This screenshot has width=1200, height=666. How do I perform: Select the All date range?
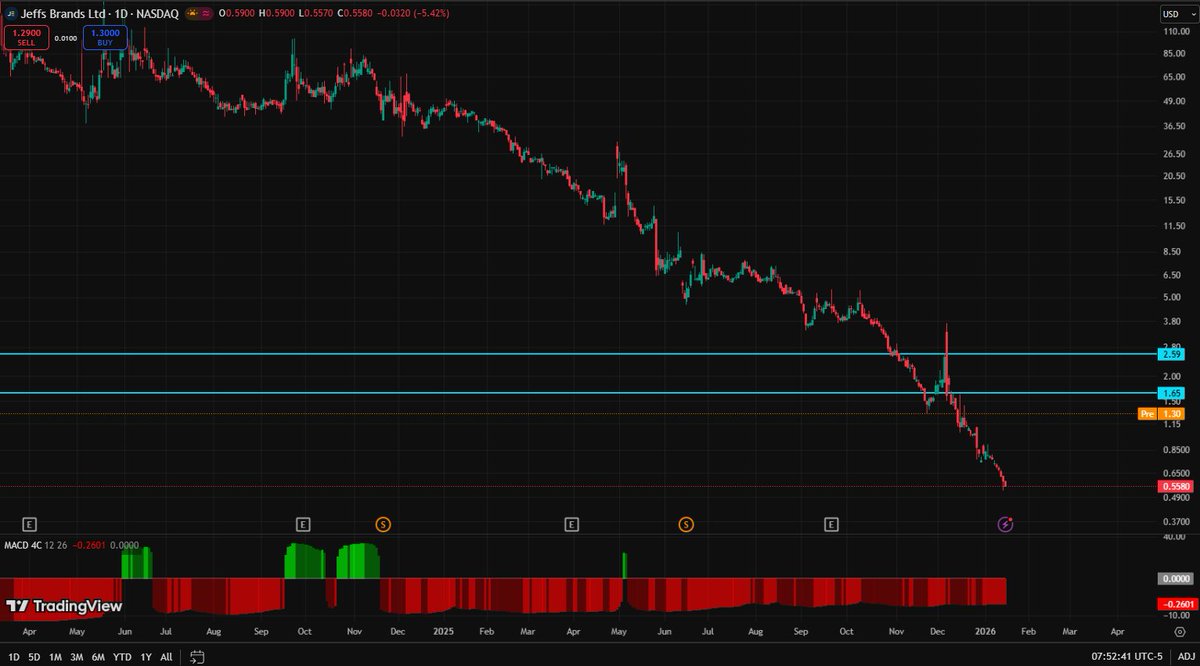pos(166,657)
